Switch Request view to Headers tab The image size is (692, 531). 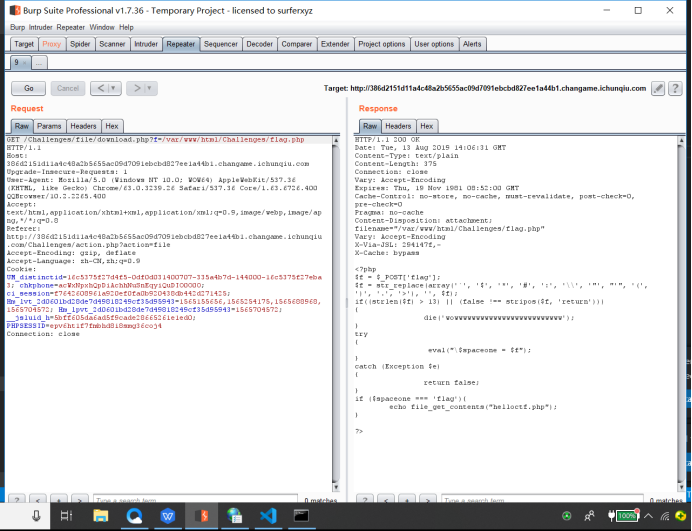[83, 126]
